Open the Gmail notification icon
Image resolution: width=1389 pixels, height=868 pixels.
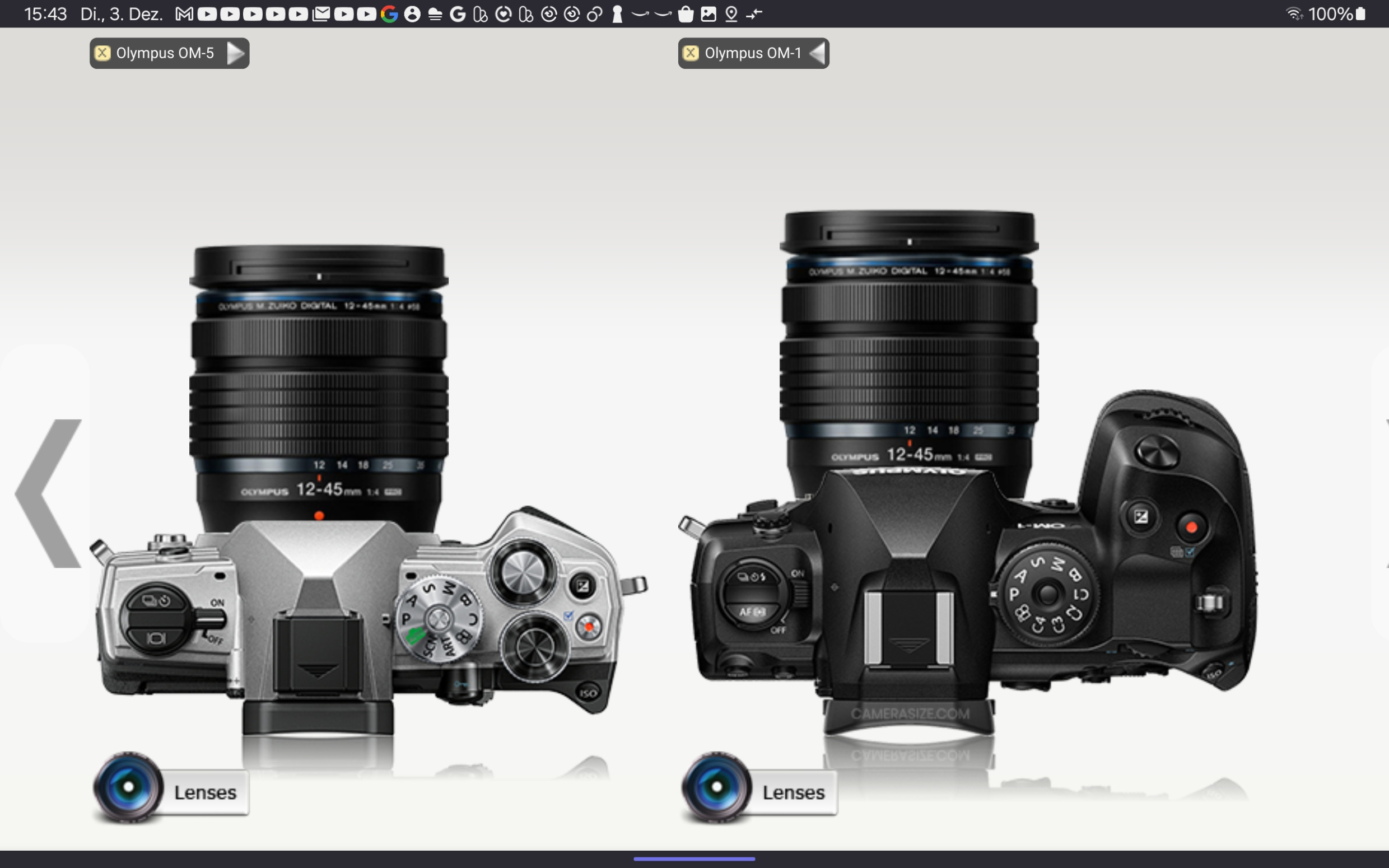[184, 15]
